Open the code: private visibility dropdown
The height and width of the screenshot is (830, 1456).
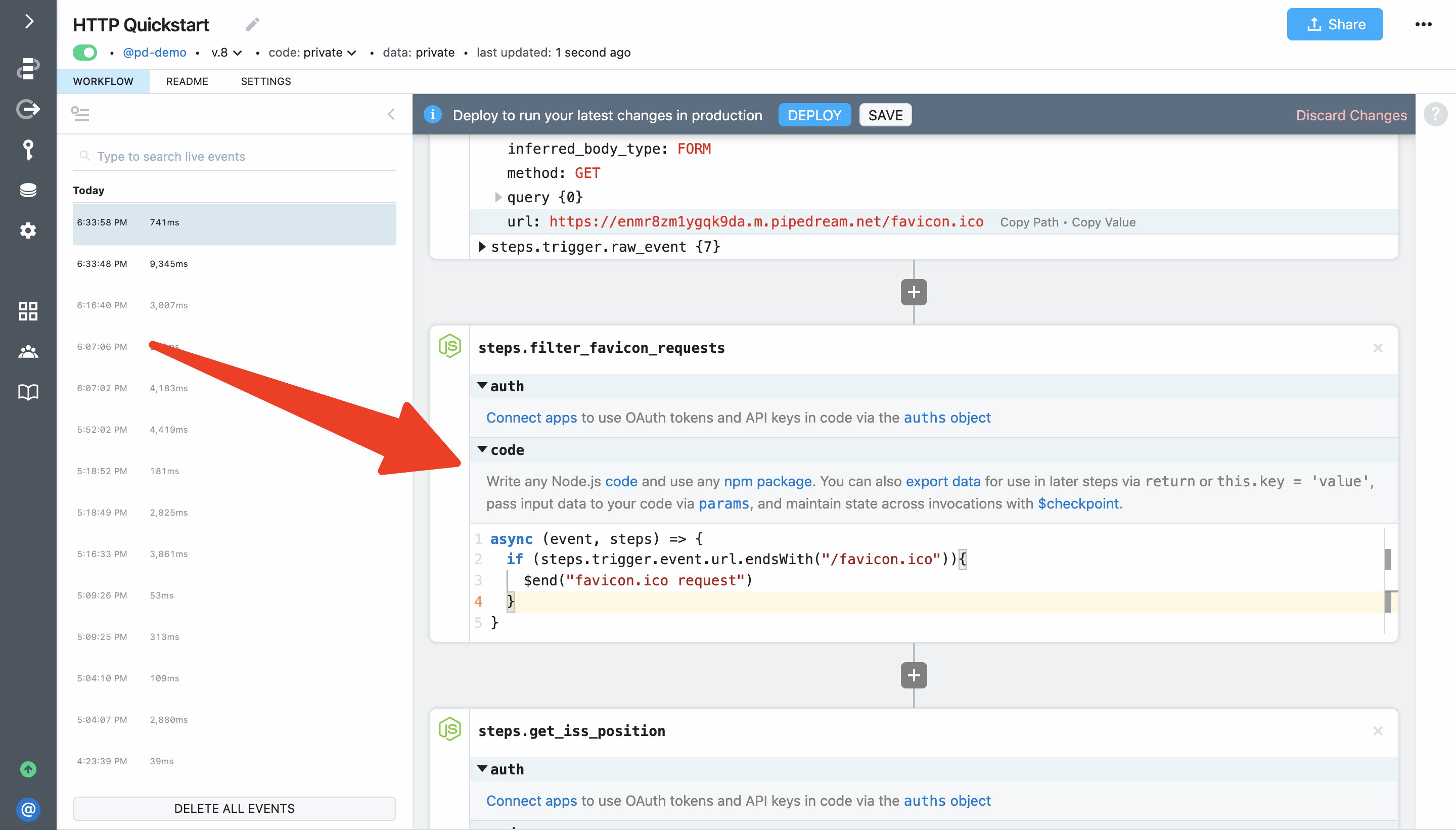(312, 53)
